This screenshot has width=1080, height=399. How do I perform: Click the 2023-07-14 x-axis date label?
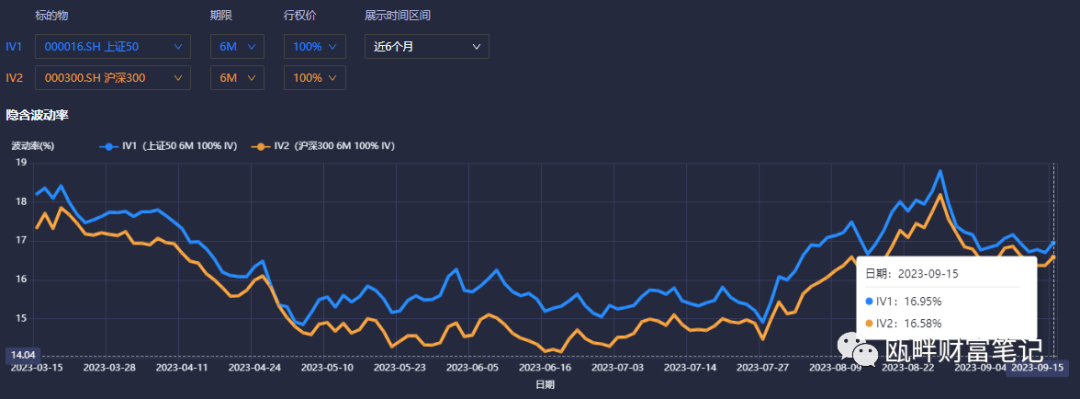pos(691,367)
